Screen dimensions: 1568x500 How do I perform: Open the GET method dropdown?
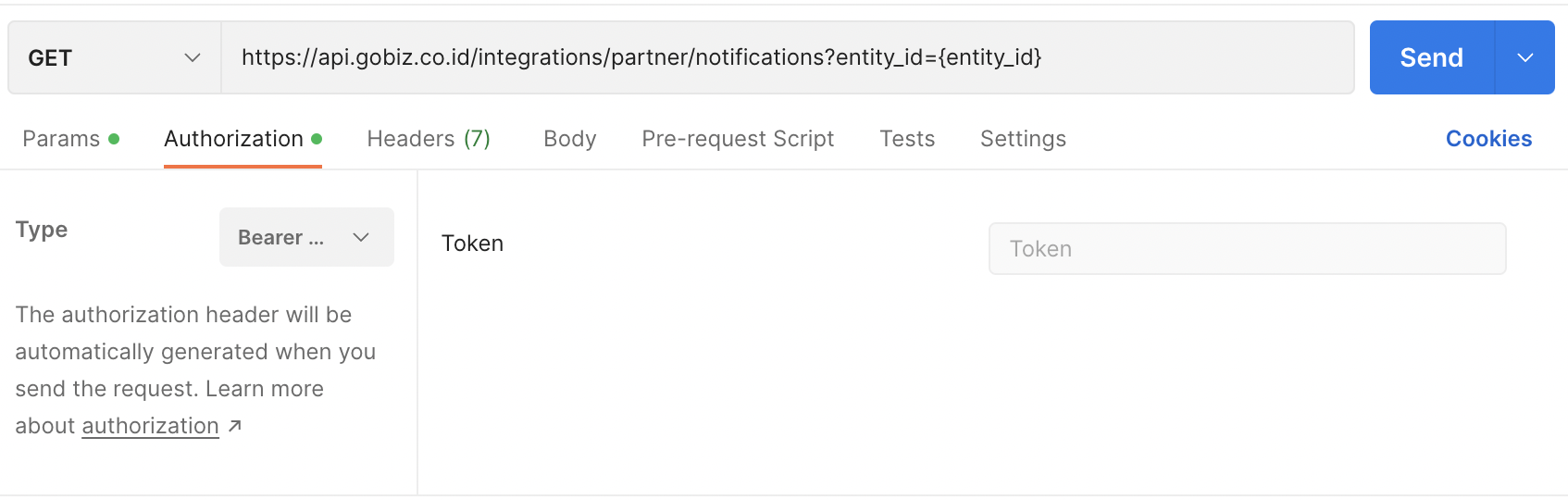tap(115, 57)
